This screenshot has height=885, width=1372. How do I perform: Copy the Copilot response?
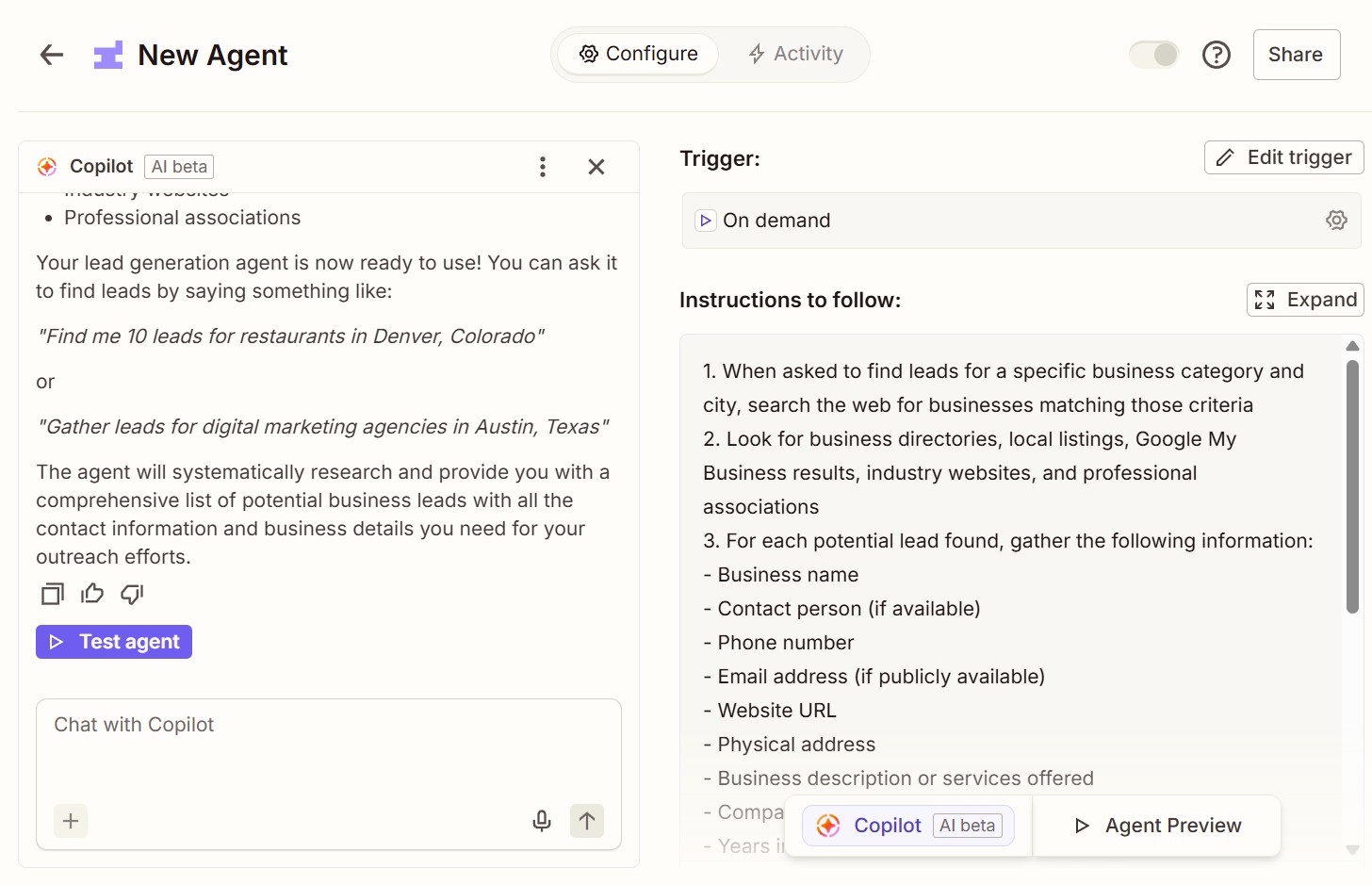52,594
